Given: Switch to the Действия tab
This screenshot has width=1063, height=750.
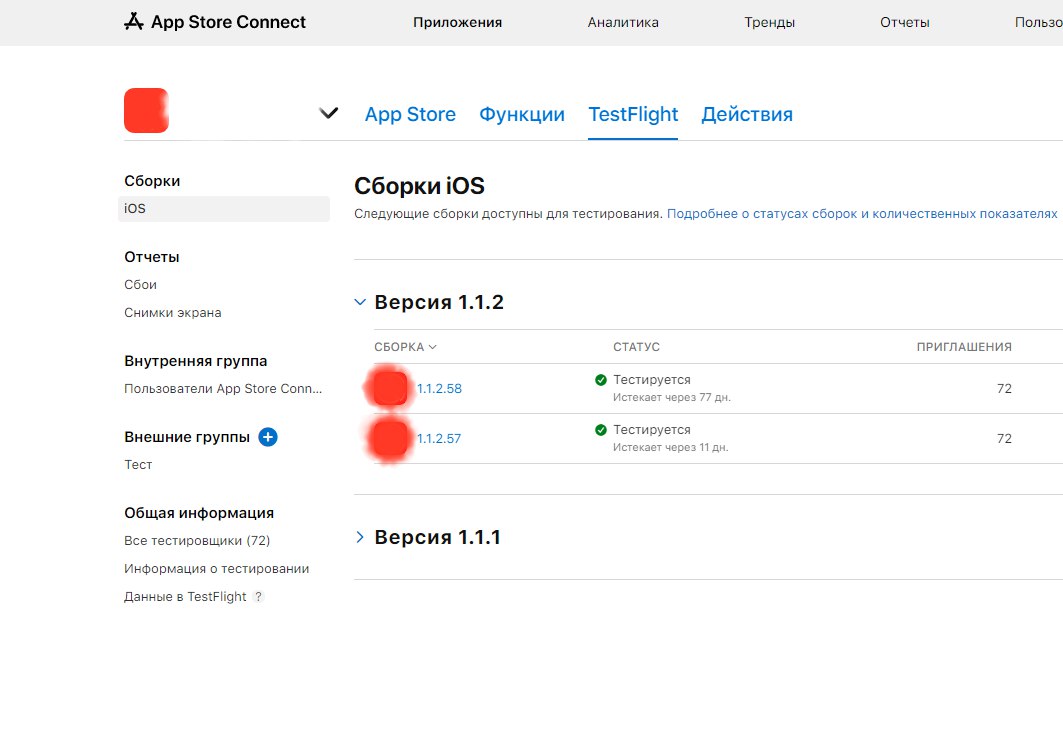Looking at the screenshot, I should pos(747,115).
